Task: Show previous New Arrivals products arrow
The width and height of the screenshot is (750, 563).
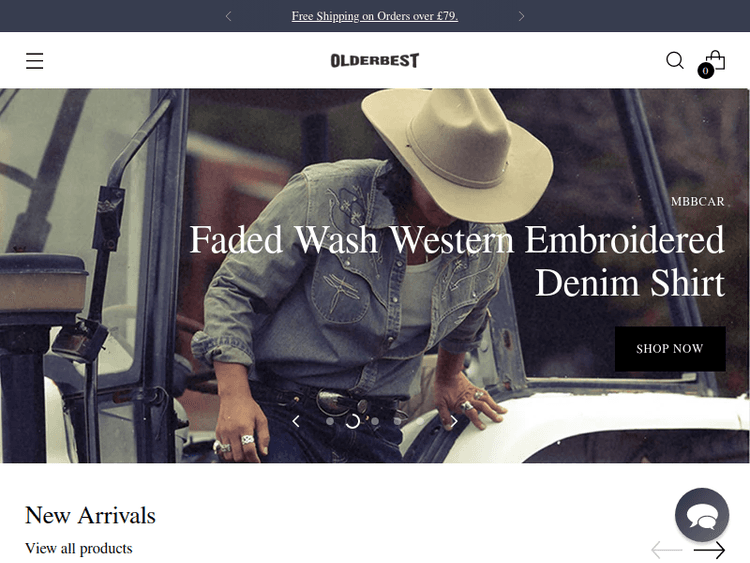Action: 667,550
